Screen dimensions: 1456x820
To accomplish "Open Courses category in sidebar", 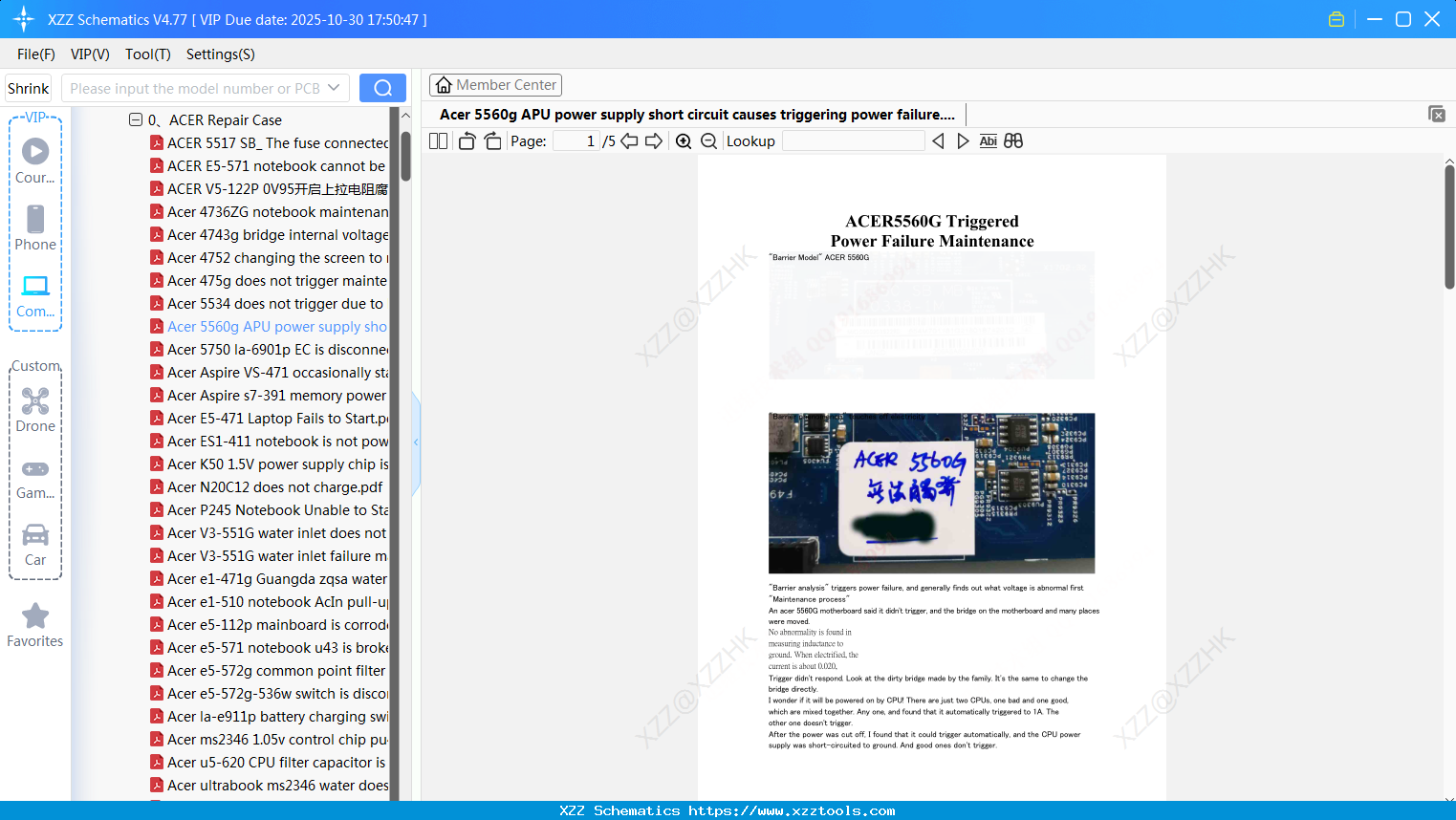I will 35,162.
